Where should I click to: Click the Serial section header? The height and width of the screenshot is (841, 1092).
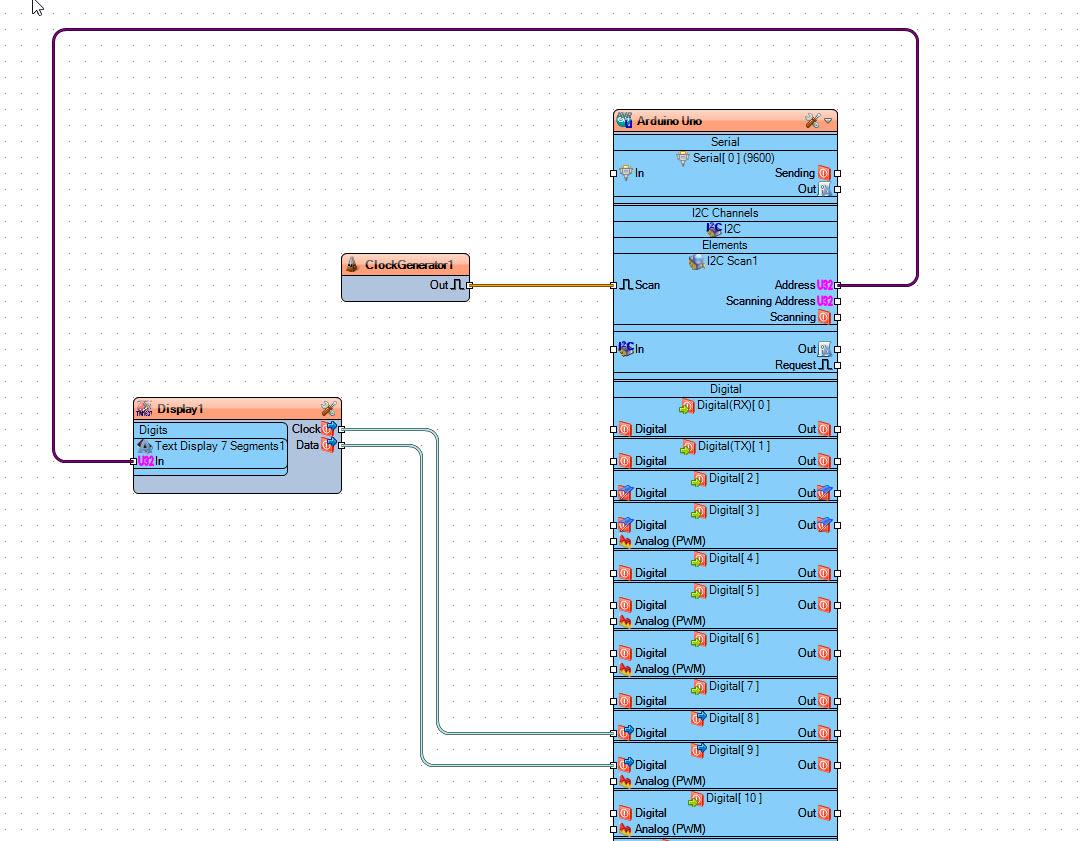point(725,141)
